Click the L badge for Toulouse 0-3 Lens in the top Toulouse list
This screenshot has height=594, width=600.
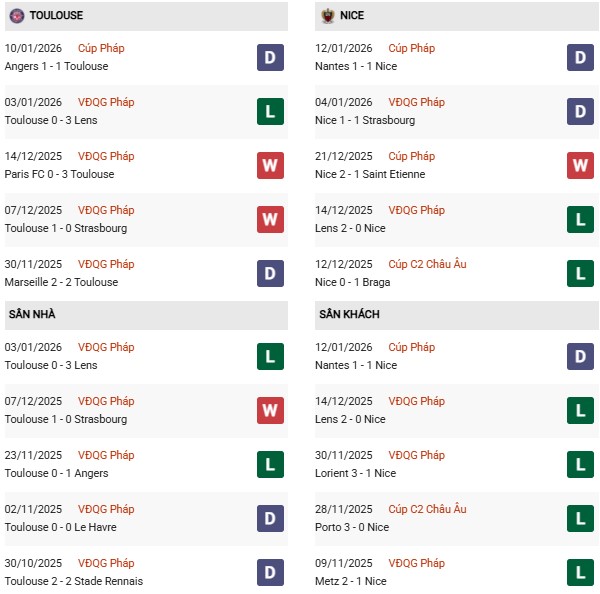click(270, 112)
